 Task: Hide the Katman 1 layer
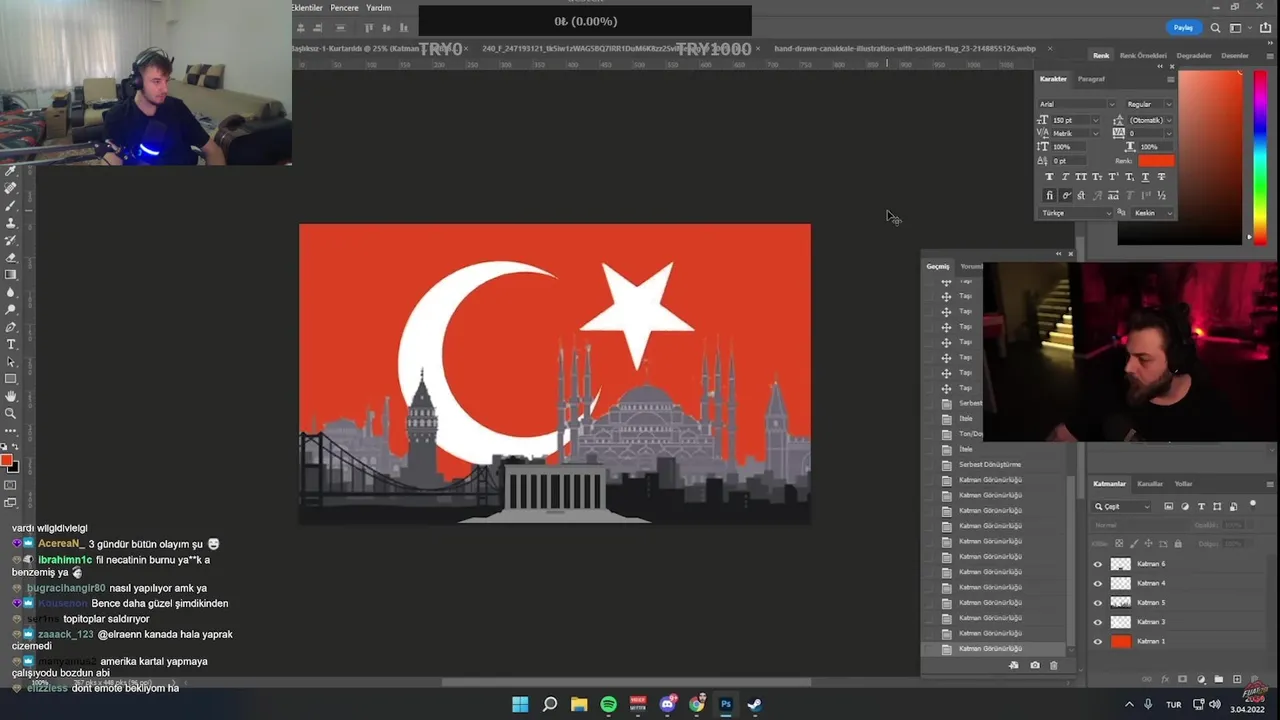pyautogui.click(x=1098, y=641)
